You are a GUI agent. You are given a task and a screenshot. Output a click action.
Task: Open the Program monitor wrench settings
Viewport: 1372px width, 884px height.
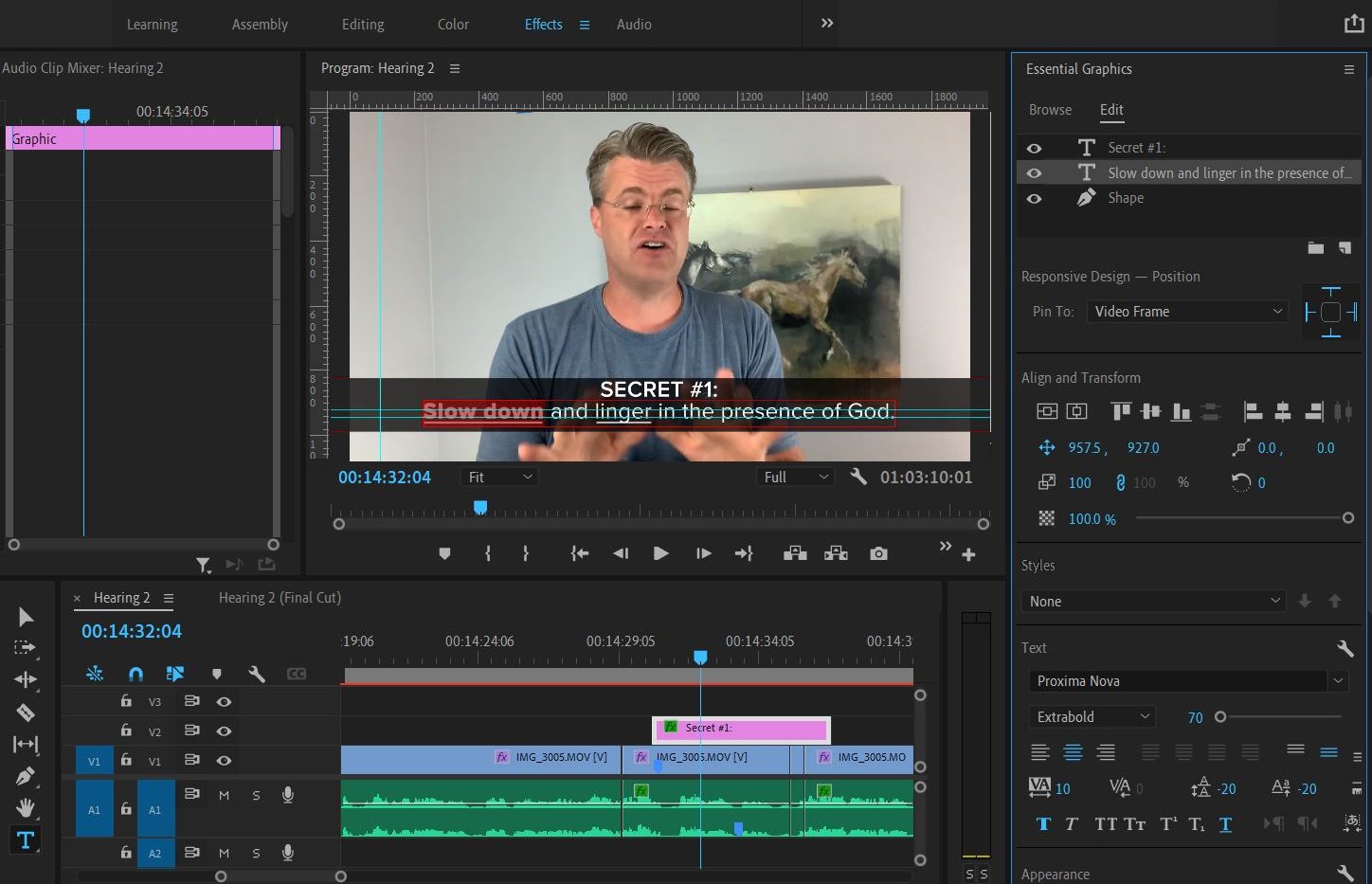tap(858, 477)
